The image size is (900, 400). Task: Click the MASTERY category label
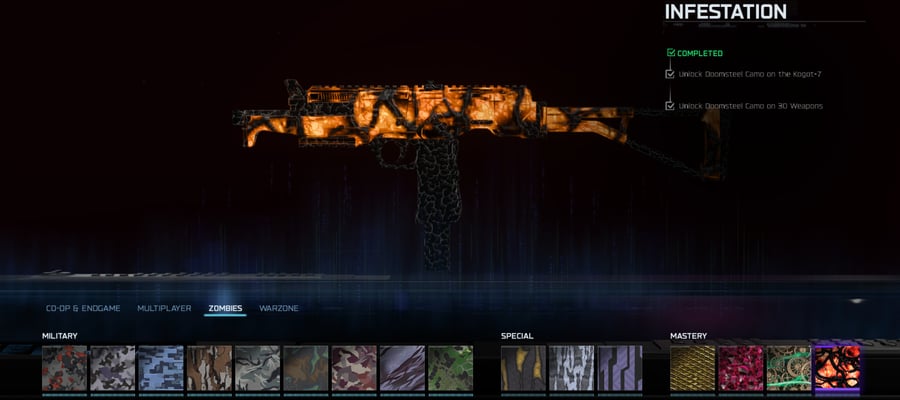click(689, 336)
